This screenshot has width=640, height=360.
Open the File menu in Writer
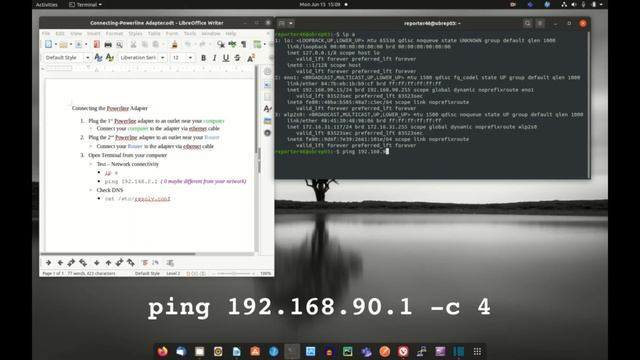pos(46,33)
